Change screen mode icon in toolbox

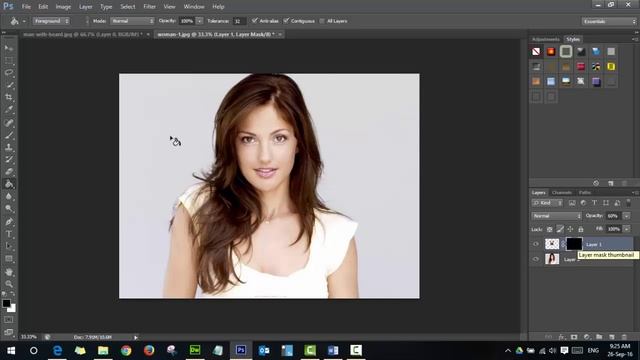(x=9, y=332)
